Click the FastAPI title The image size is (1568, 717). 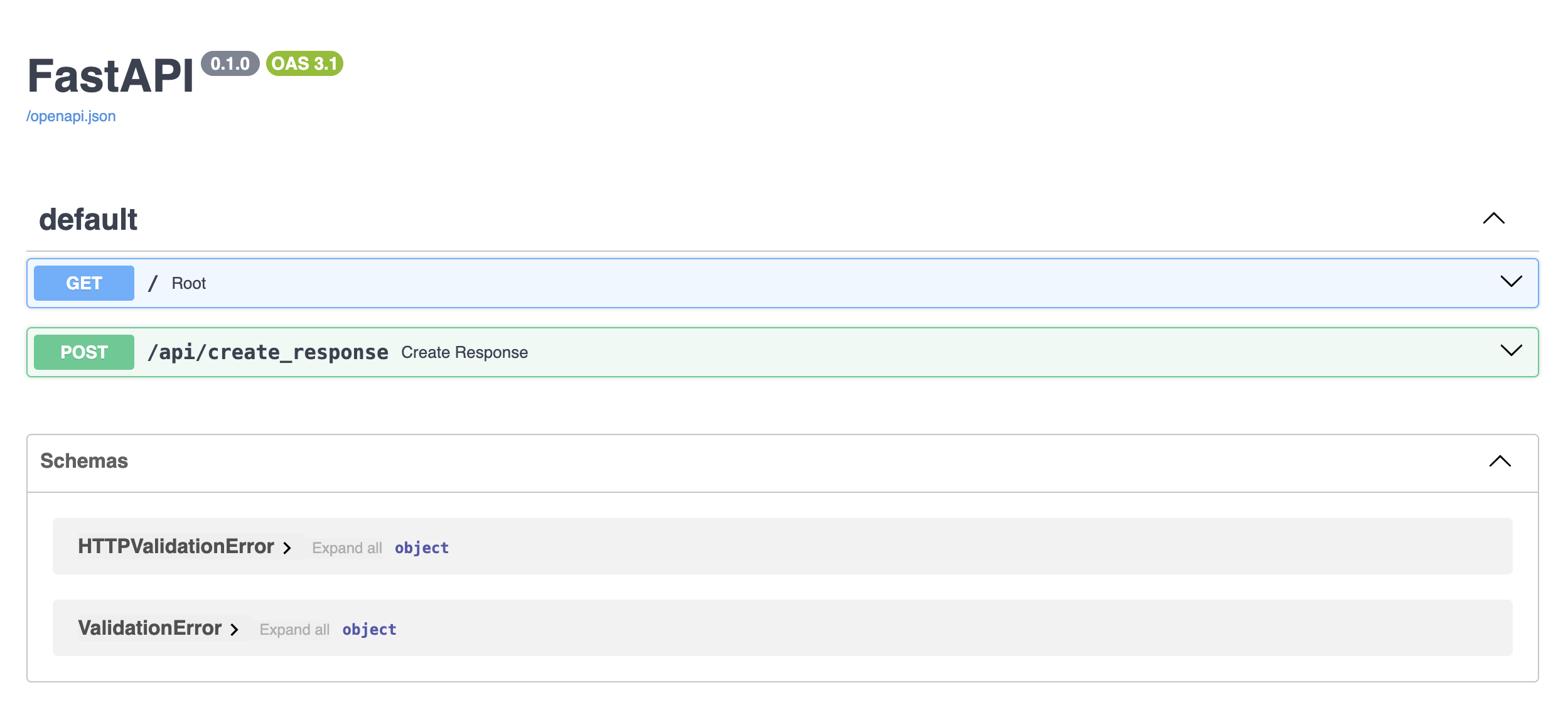click(x=110, y=76)
